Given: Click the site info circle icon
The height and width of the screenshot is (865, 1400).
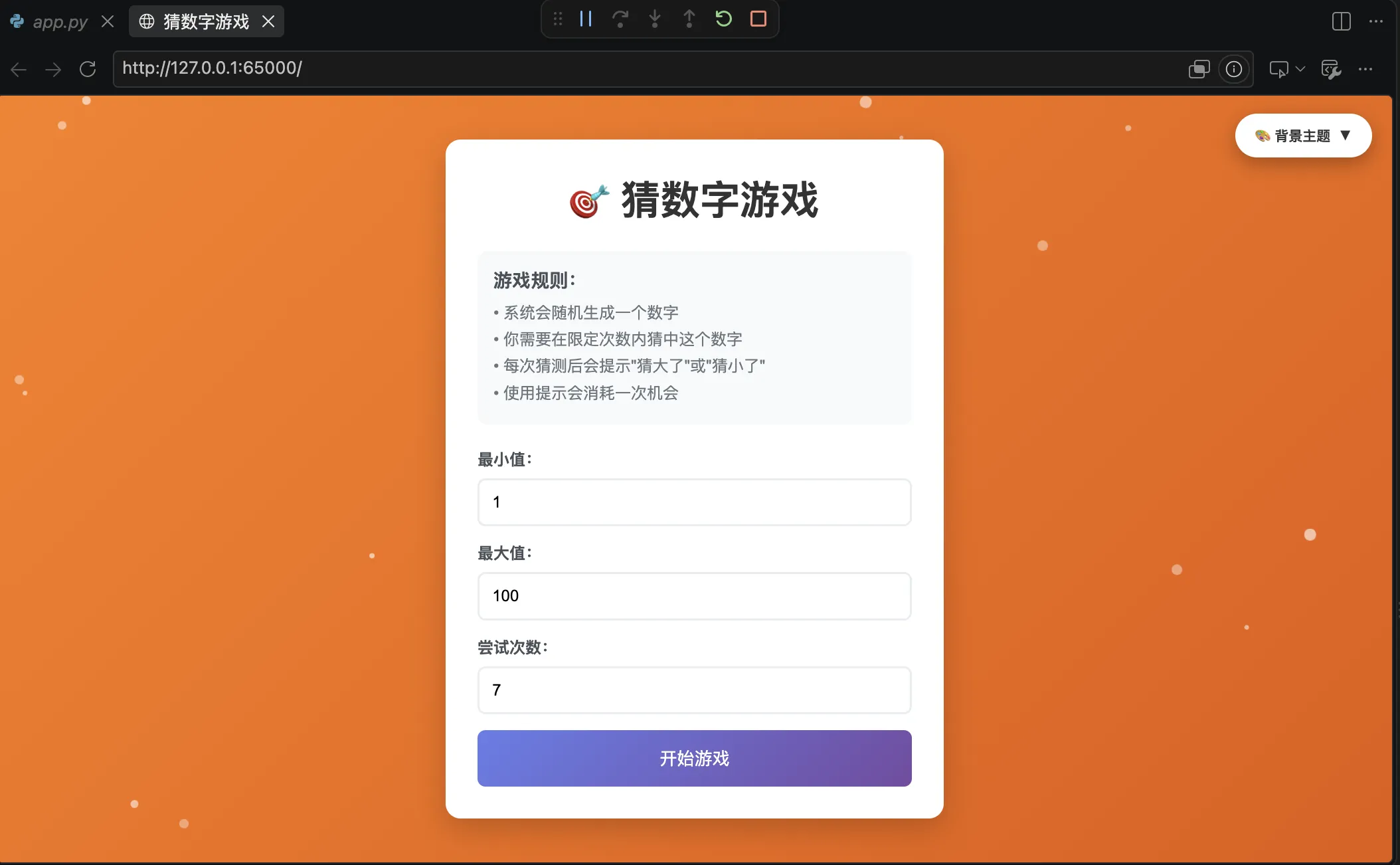Looking at the screenshot, I should click(1234, 69).
